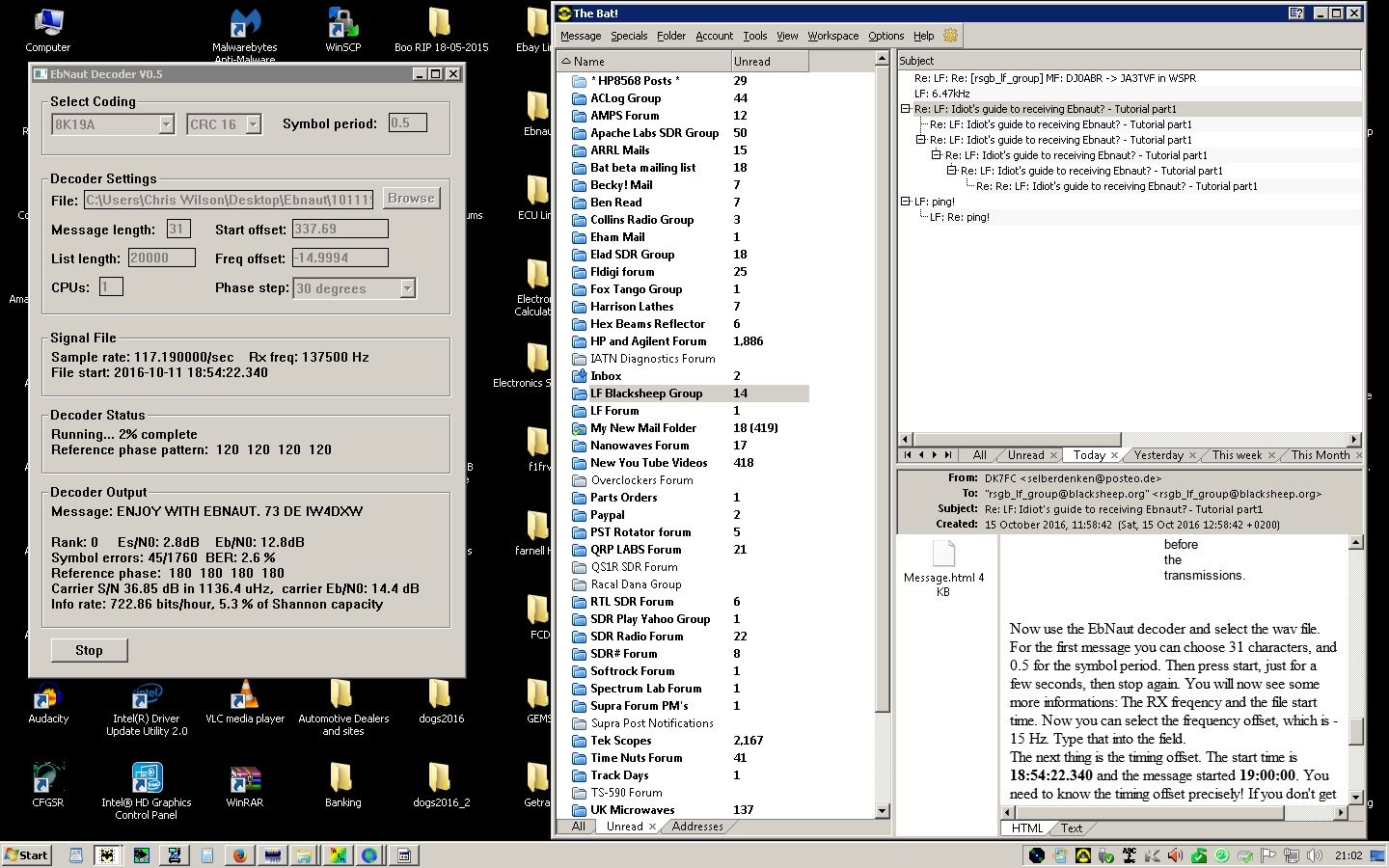Open the Specials menu

[x=629, y=36]
